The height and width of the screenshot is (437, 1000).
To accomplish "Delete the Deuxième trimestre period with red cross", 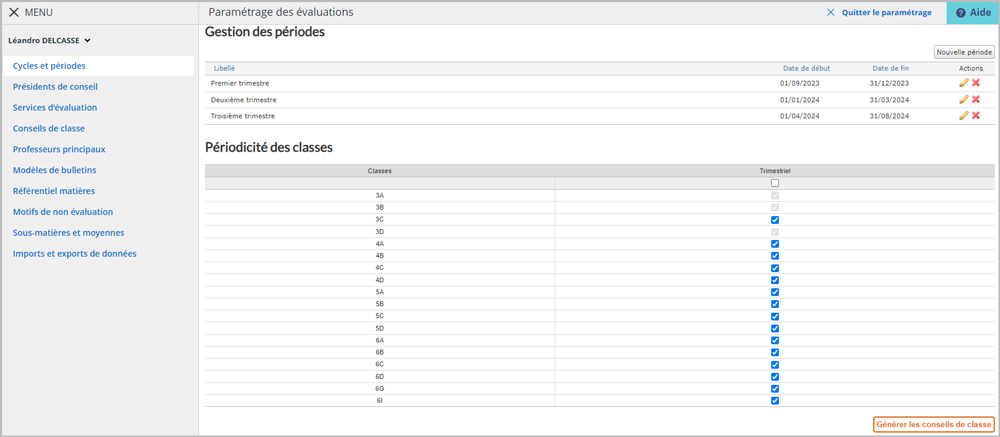I will (976, 100).
